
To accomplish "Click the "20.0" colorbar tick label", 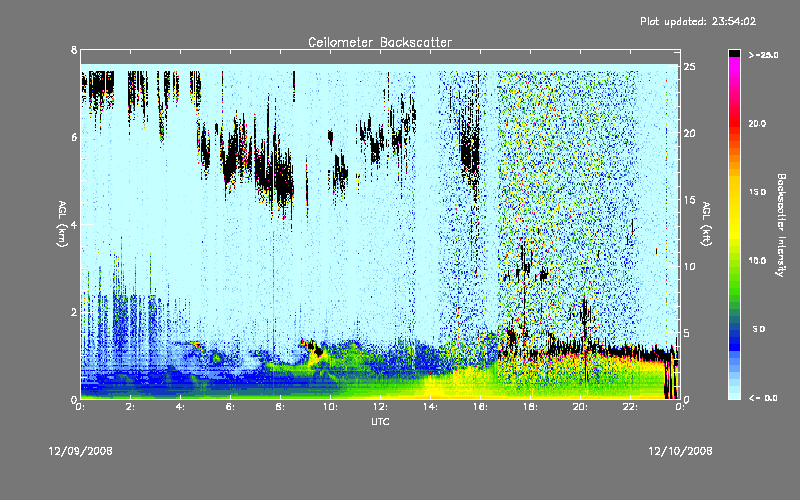I will pyautogui.click(x=757, y=123).
